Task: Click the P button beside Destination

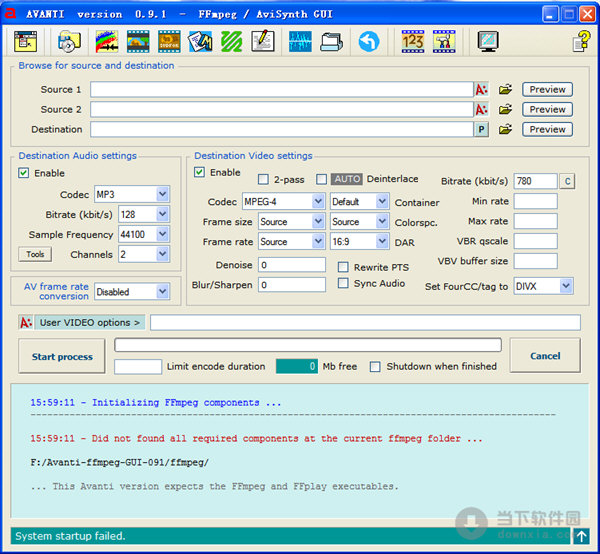Action: 481,130
